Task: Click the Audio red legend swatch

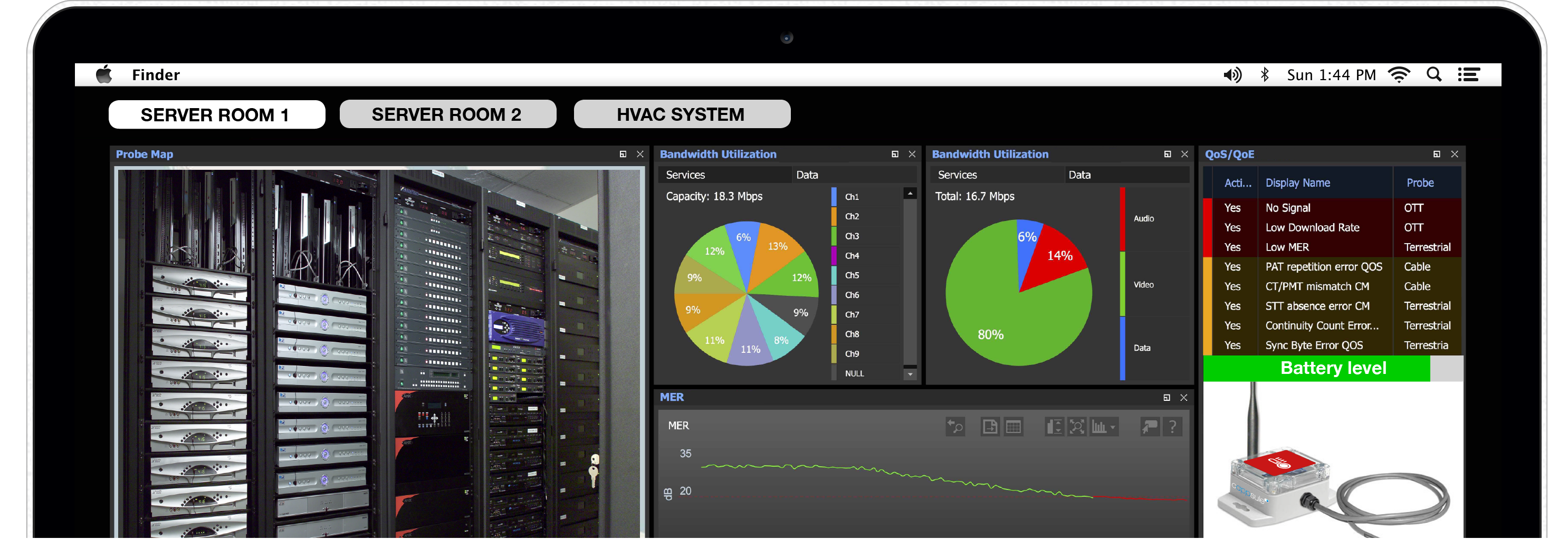Action: (1122, 218)
